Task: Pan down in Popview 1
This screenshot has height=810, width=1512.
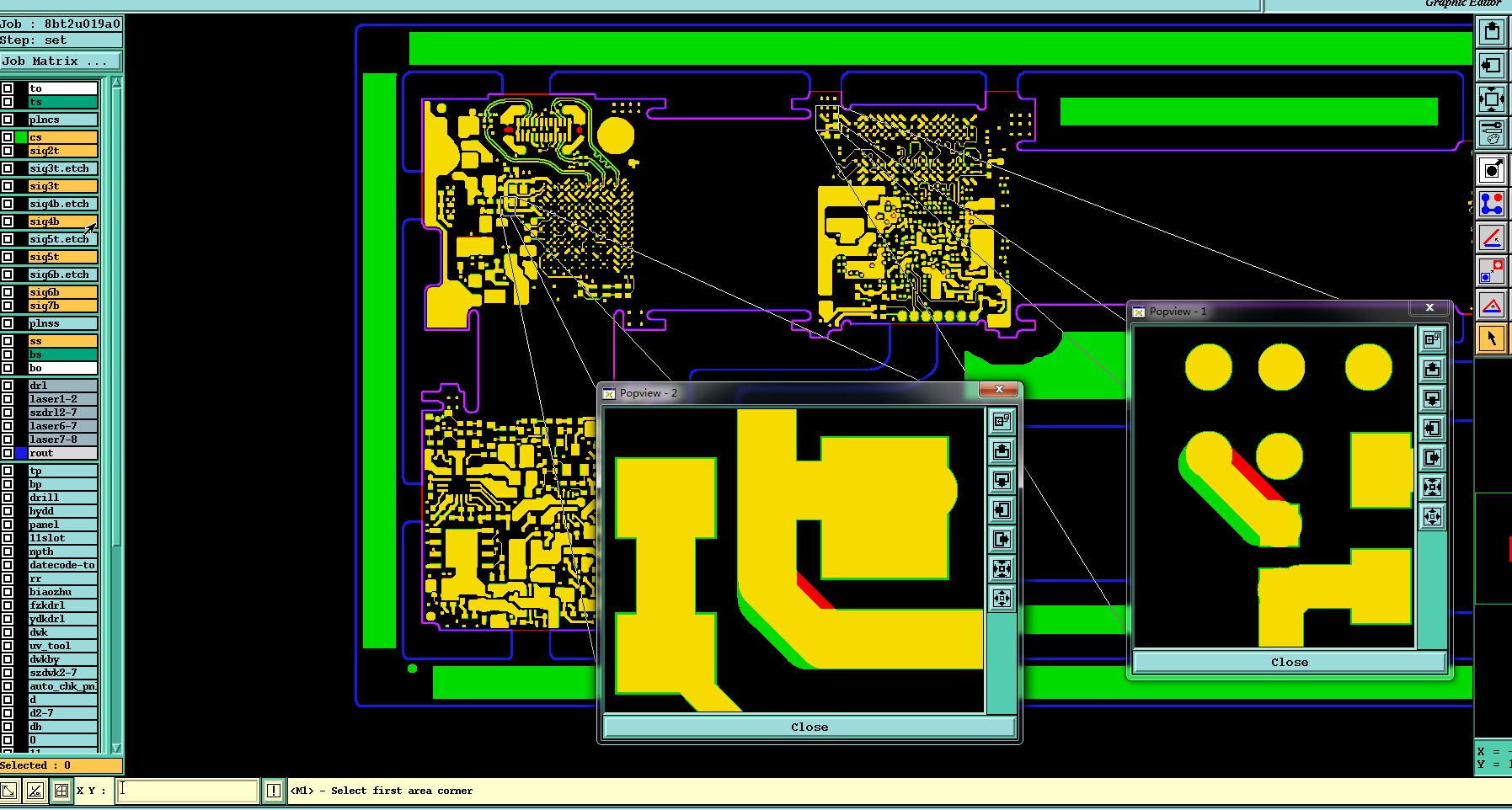Action: [1432, 398]
